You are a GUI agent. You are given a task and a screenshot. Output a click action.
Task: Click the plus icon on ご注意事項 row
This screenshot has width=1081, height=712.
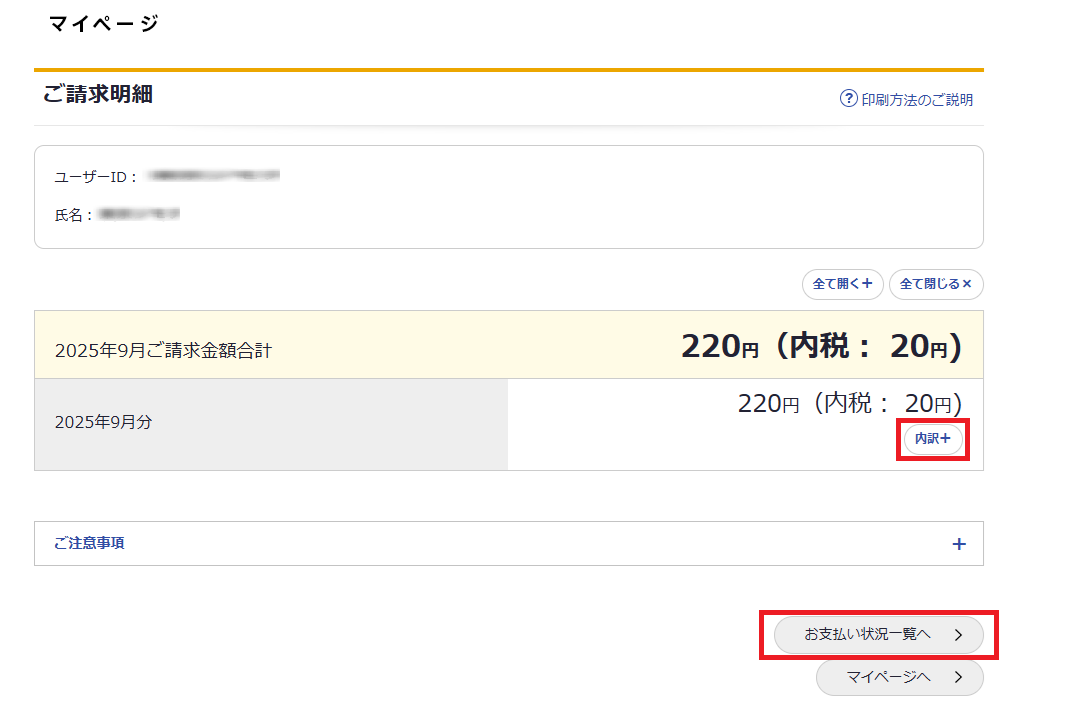pos(959,544)
